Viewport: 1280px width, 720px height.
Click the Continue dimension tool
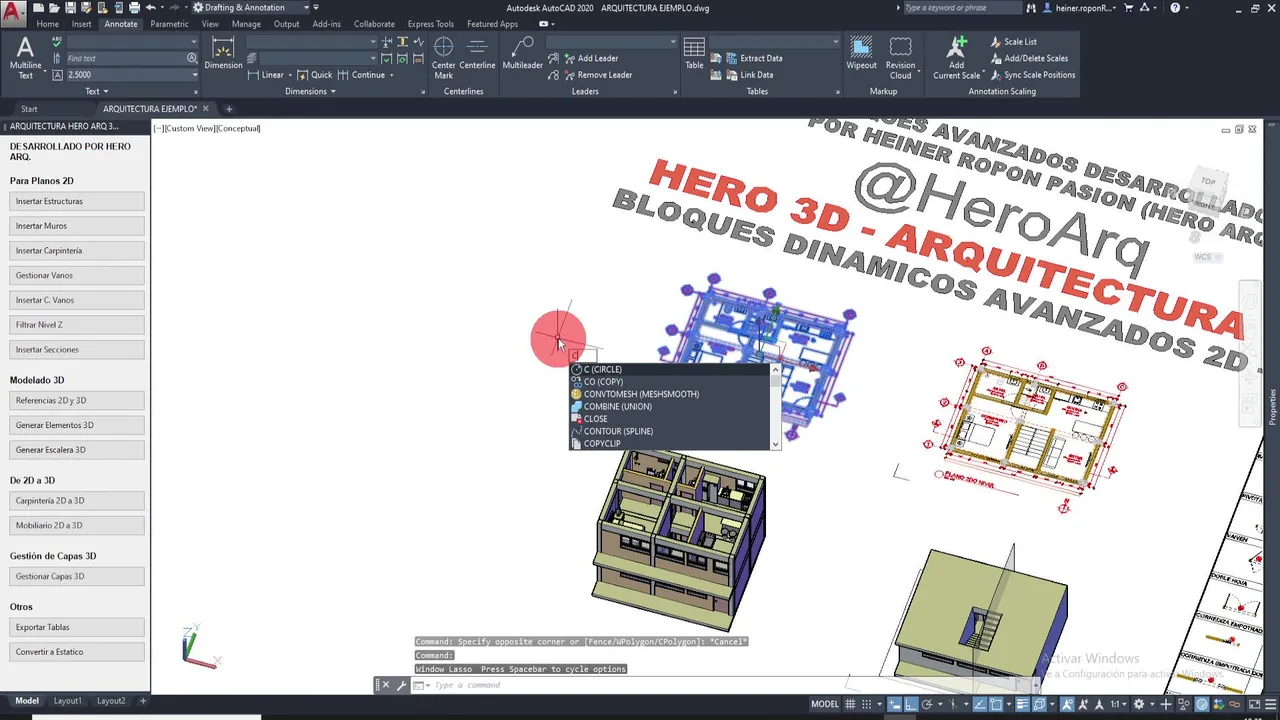(x=361, y=75)
